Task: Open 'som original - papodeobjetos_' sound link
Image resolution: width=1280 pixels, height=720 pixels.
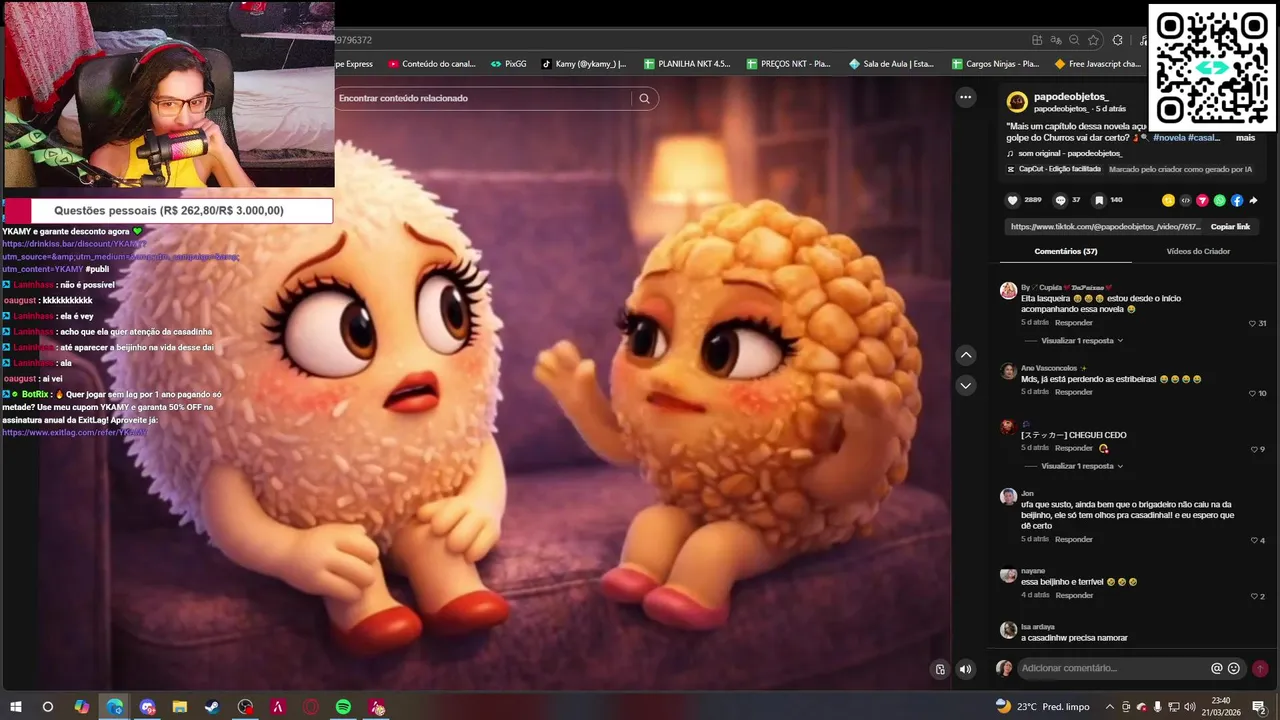Action: click(1070, 154)
